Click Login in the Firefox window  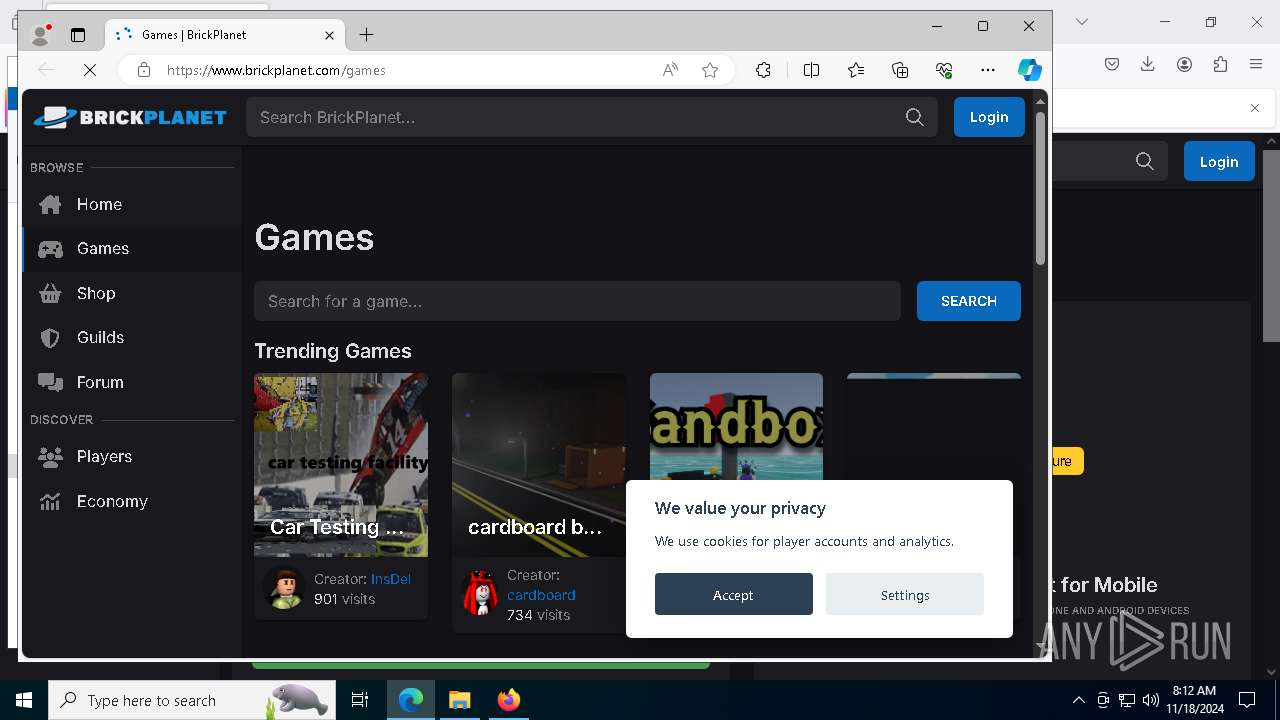tap(1219, 162)
